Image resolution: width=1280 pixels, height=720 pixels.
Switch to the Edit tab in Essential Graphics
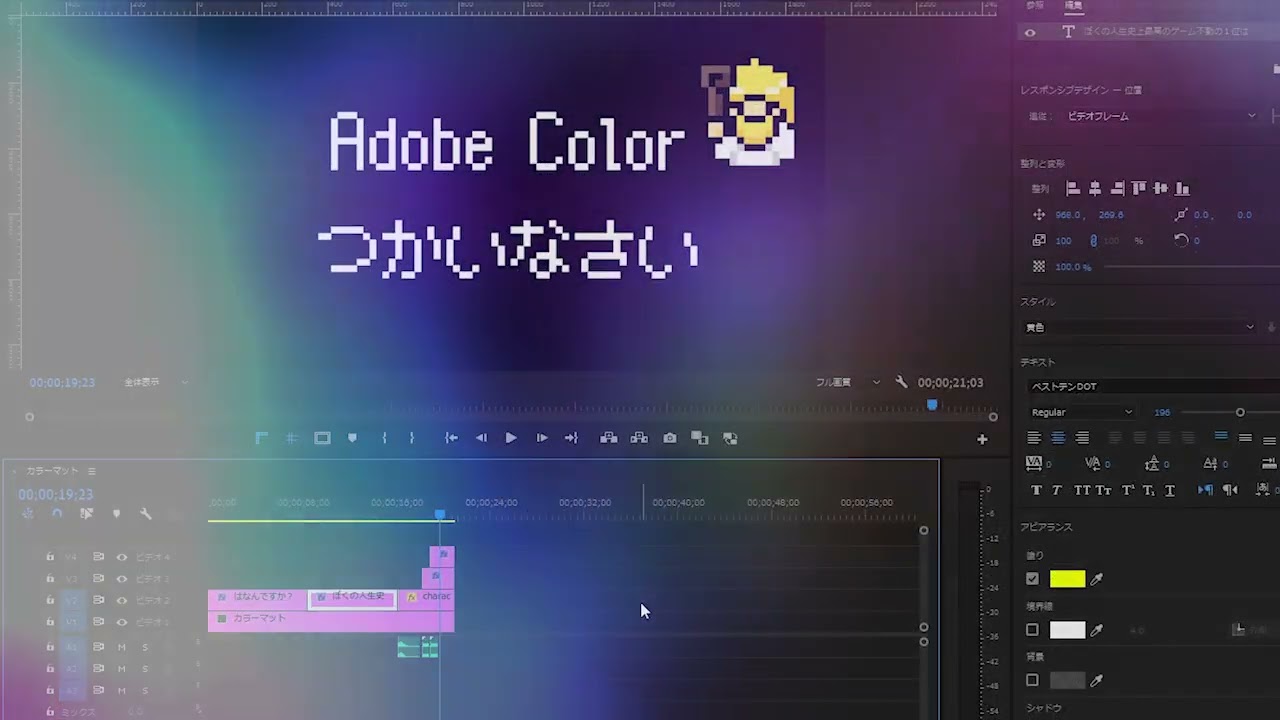[1073, 6]
